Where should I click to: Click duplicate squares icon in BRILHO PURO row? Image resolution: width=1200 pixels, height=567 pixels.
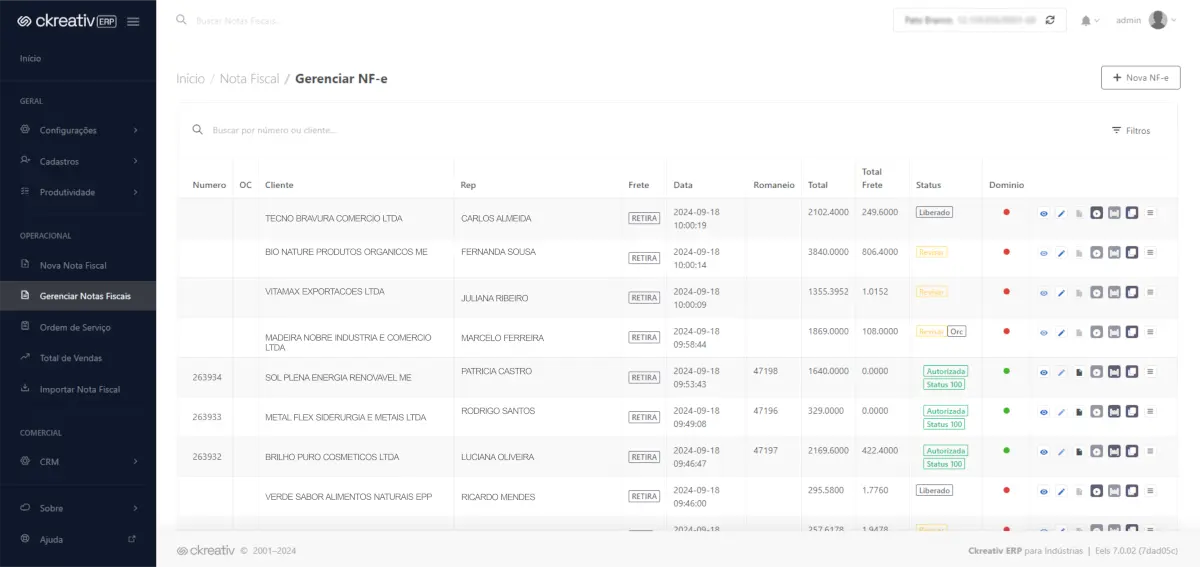pyautogui.click(x=1132, y=452)
